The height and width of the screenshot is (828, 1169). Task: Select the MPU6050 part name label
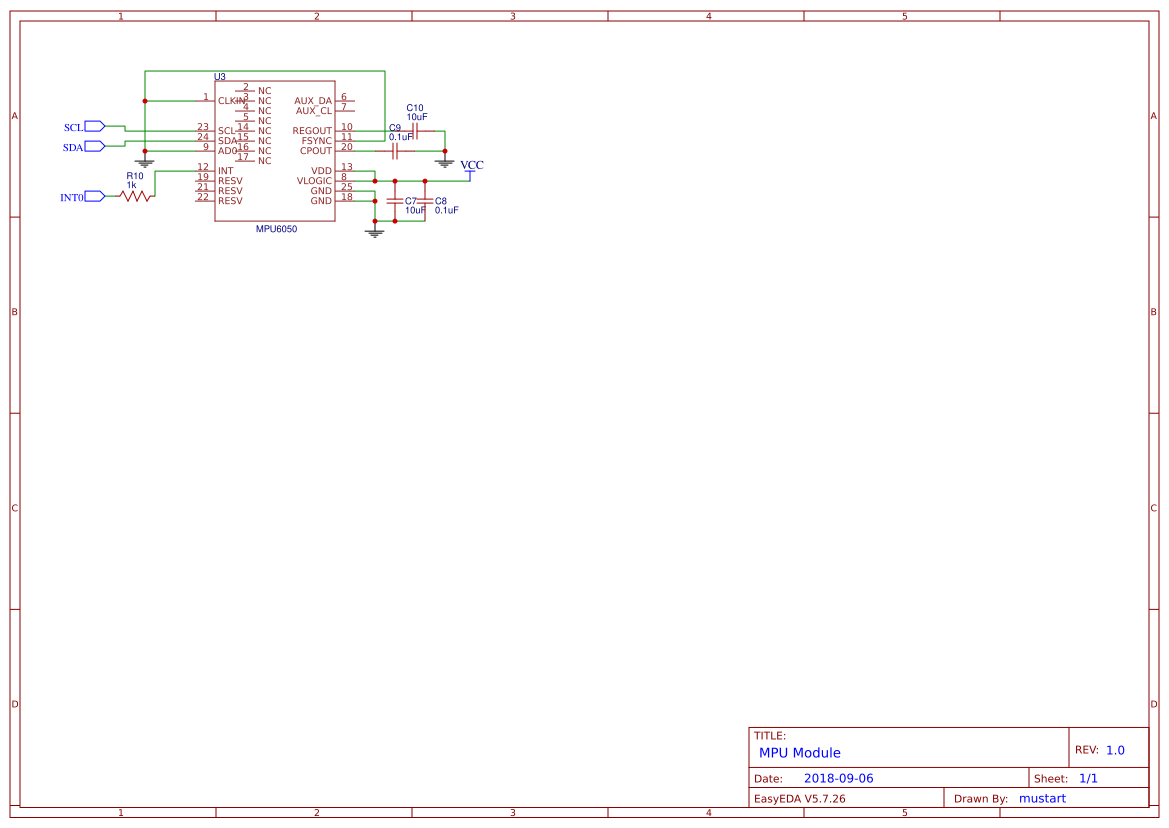pyautogui.click(x=276, y=229)
